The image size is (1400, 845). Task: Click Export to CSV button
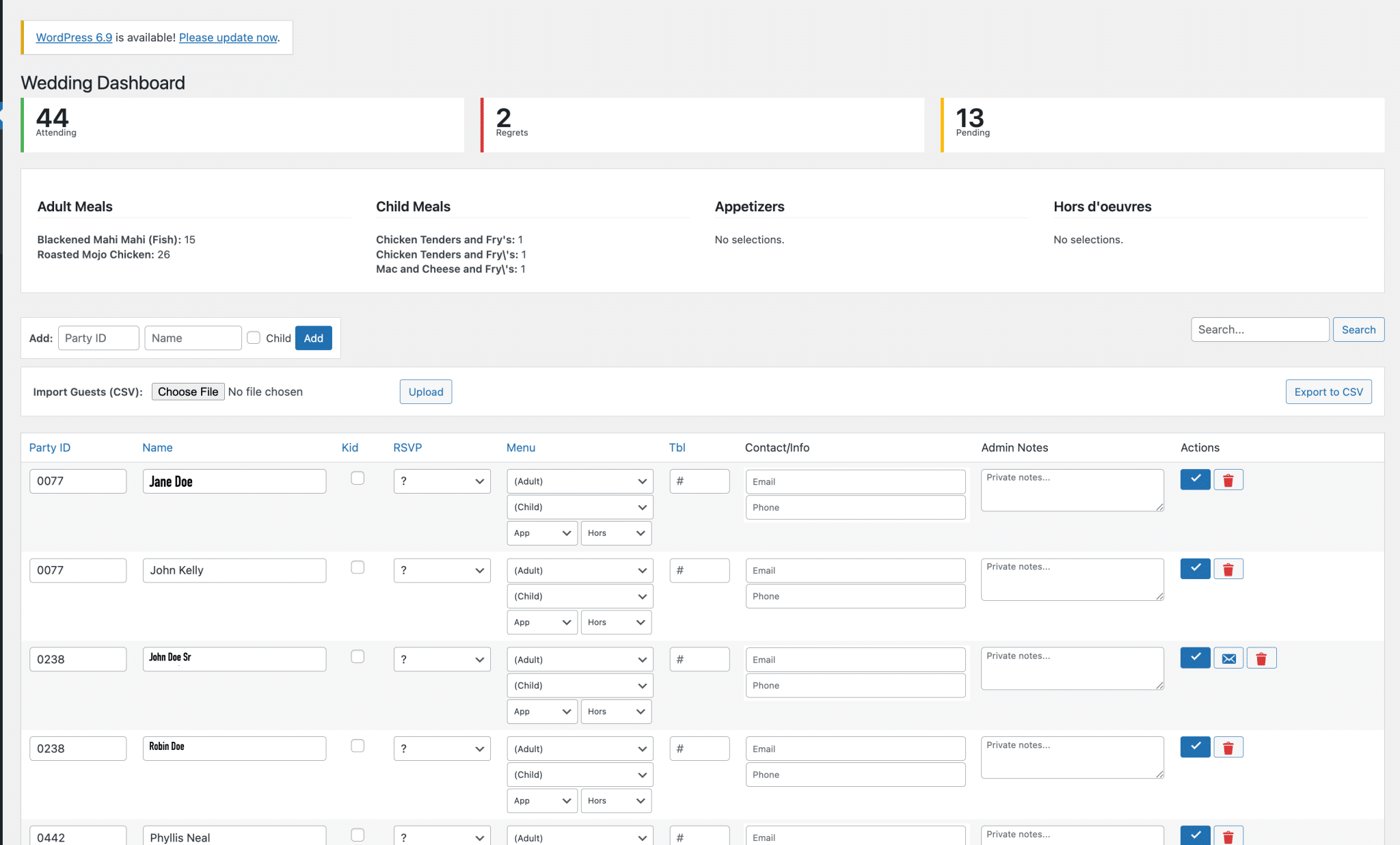click(1328, 392)
